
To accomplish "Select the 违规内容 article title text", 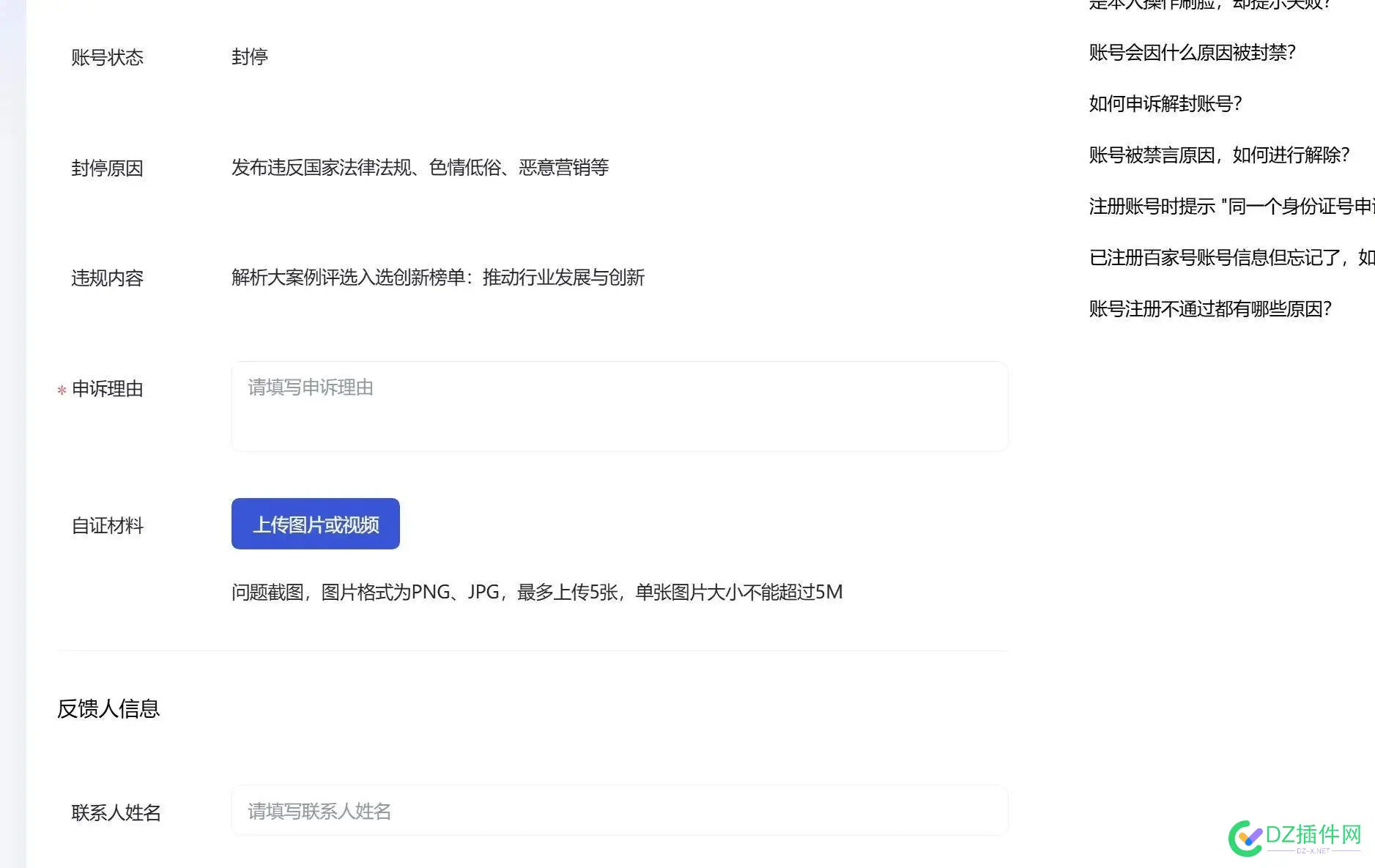I will click(438, 278).
